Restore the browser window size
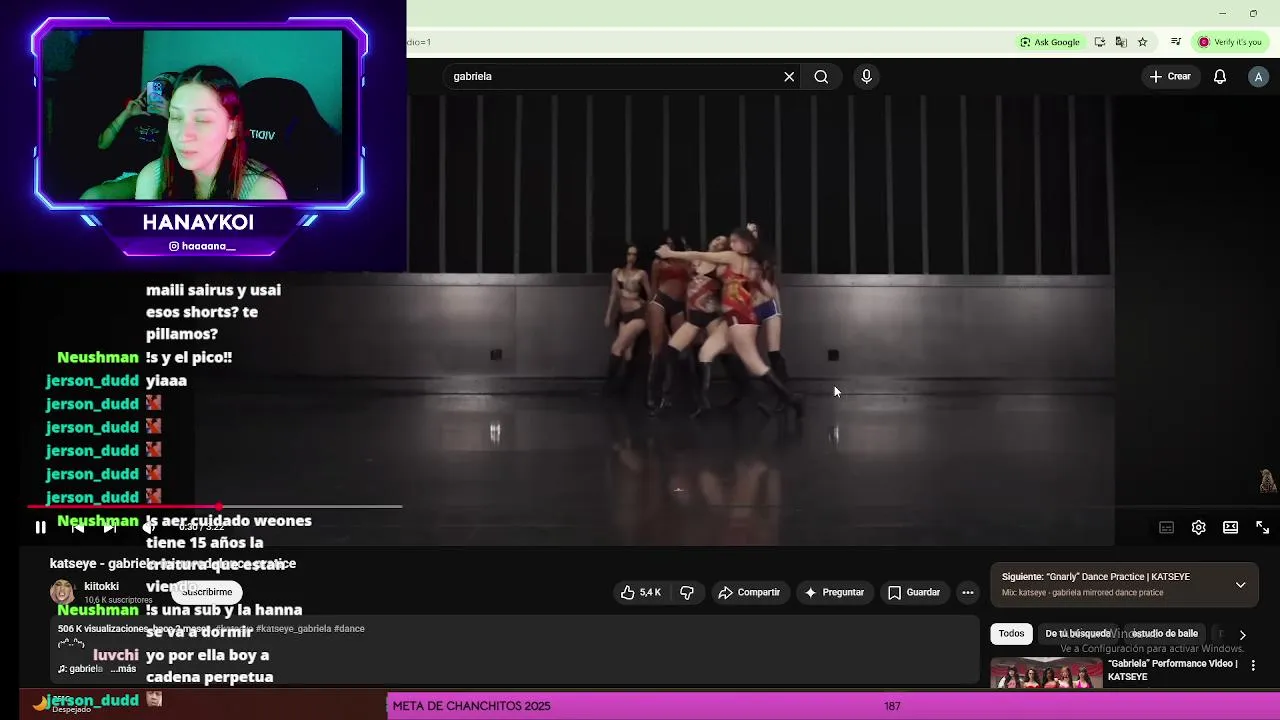 1253,13
